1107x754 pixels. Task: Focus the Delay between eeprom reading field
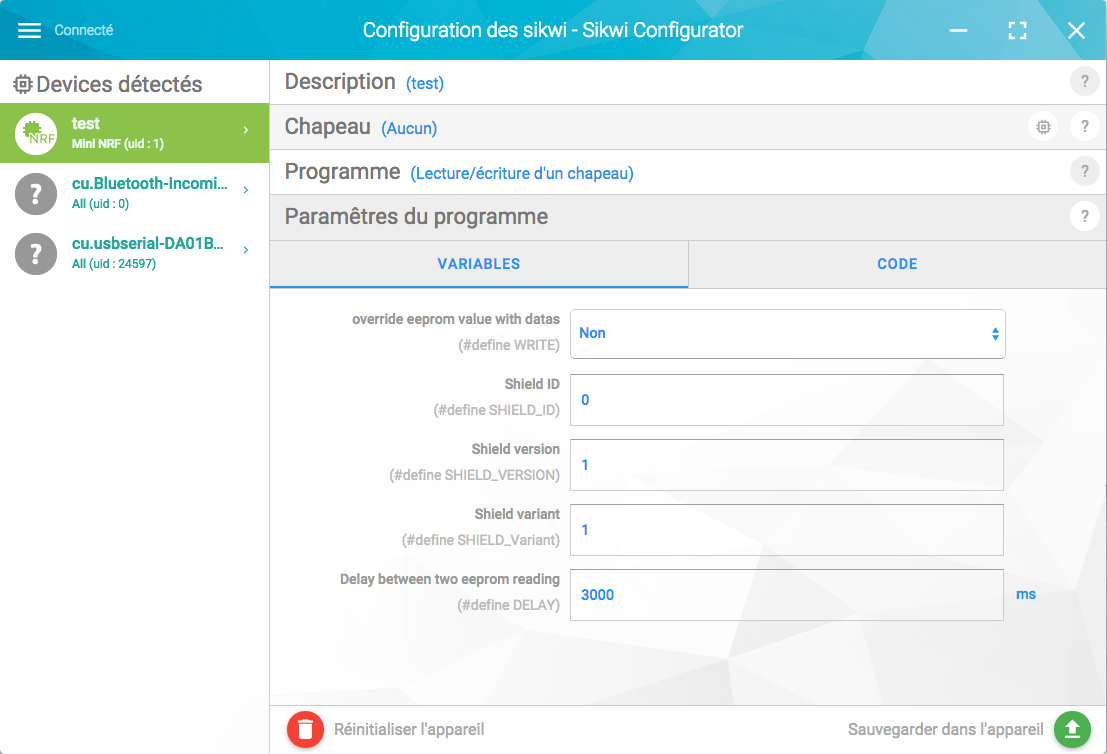click(x=787, y=595)
